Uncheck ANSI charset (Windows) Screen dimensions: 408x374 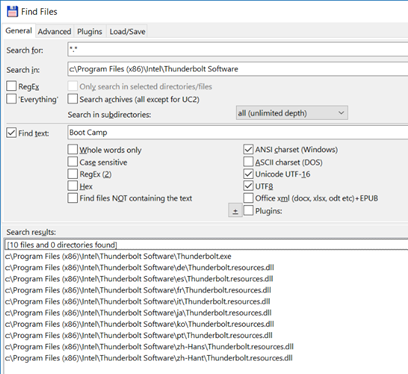pyautogui.click(x=248, y=149)
